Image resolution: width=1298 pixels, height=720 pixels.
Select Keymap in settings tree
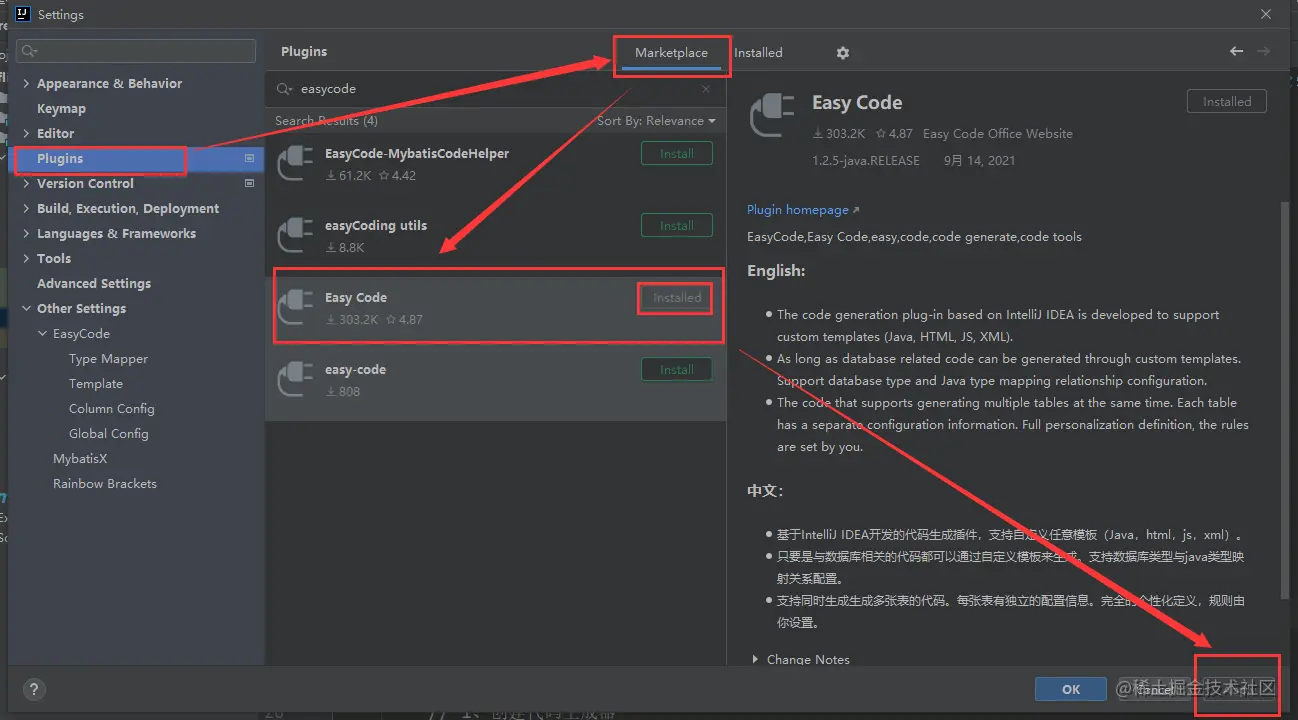pyautogui.click(x=61, y=109)
